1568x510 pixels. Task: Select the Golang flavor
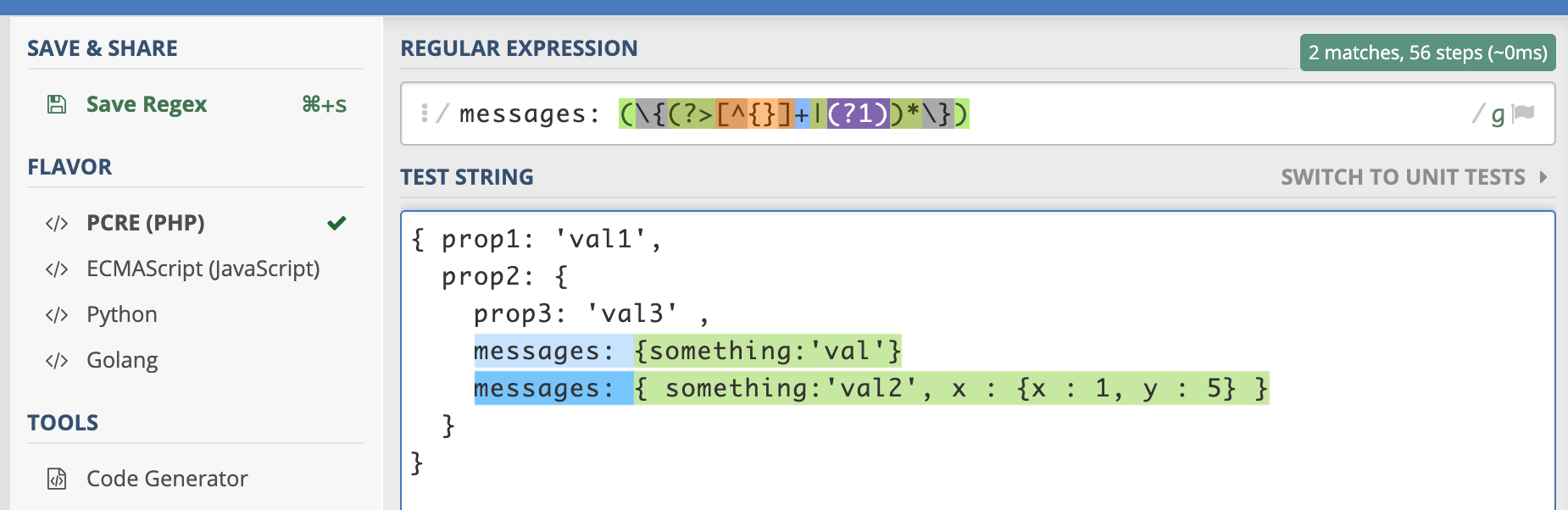tap(121, 359)
